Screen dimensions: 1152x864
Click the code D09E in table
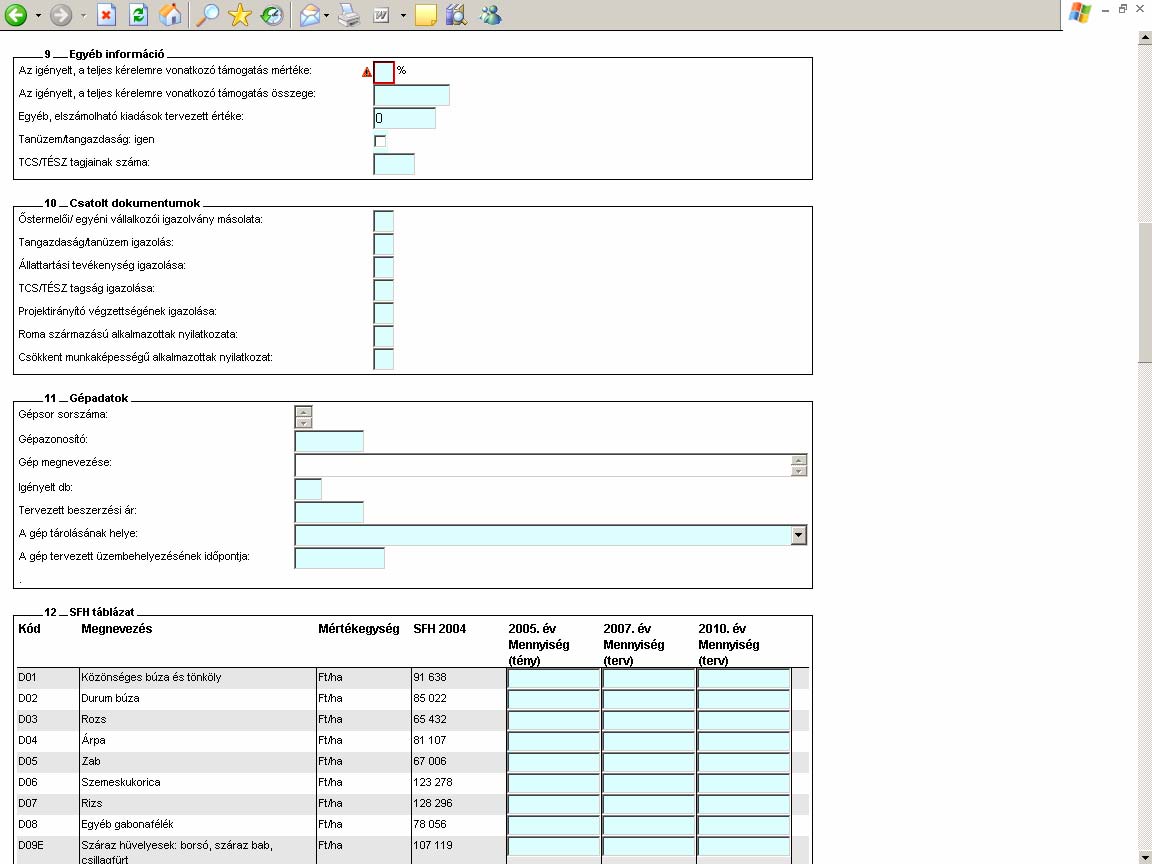(x=31, y=846)
